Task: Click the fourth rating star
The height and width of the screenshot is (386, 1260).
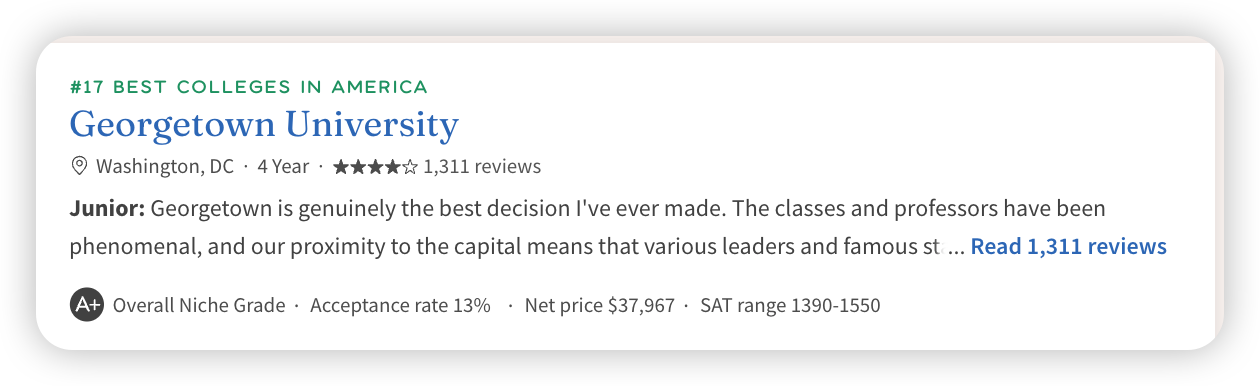Action: click(393, 166)
